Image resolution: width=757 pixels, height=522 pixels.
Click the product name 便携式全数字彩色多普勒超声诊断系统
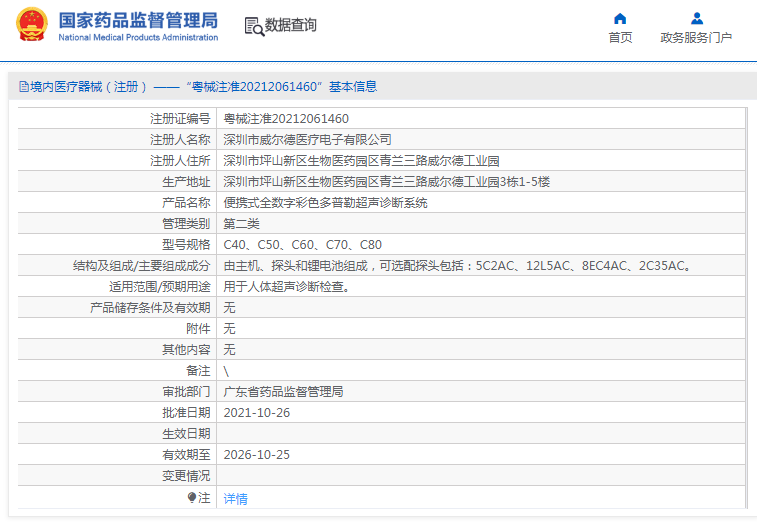(325, 203)
